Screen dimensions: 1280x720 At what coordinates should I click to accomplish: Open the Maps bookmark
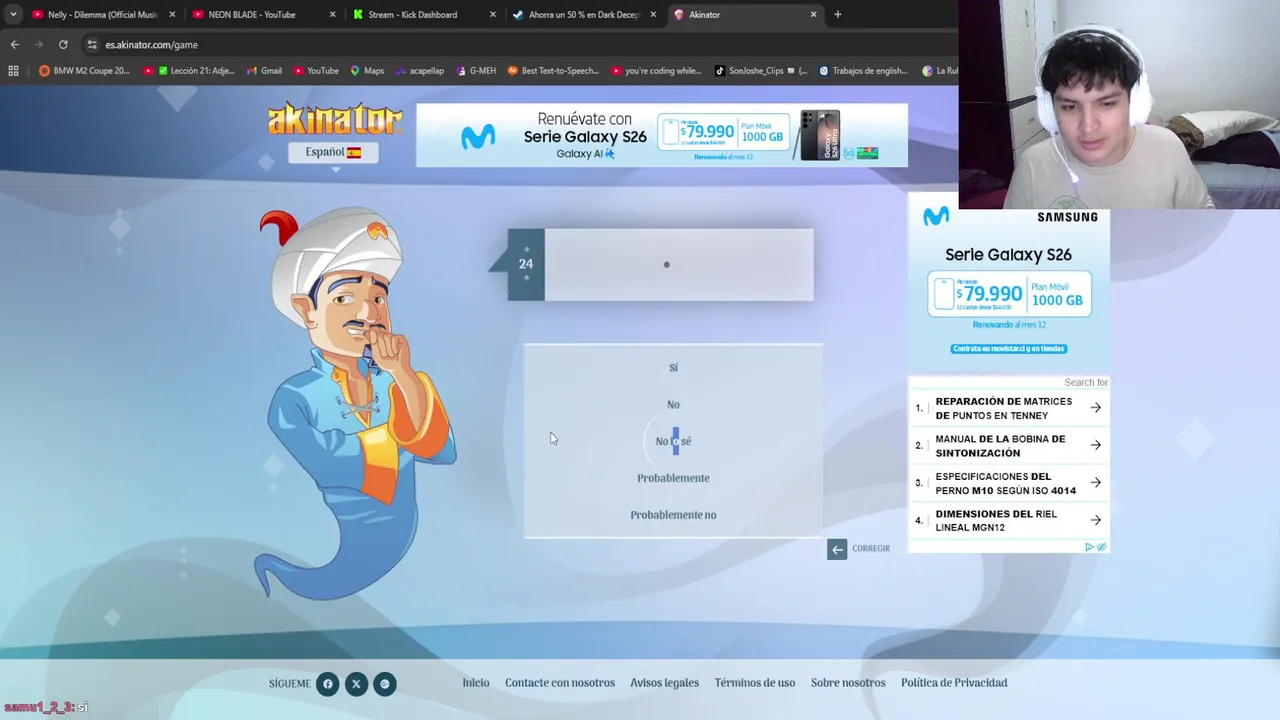(x=367, y=71)
